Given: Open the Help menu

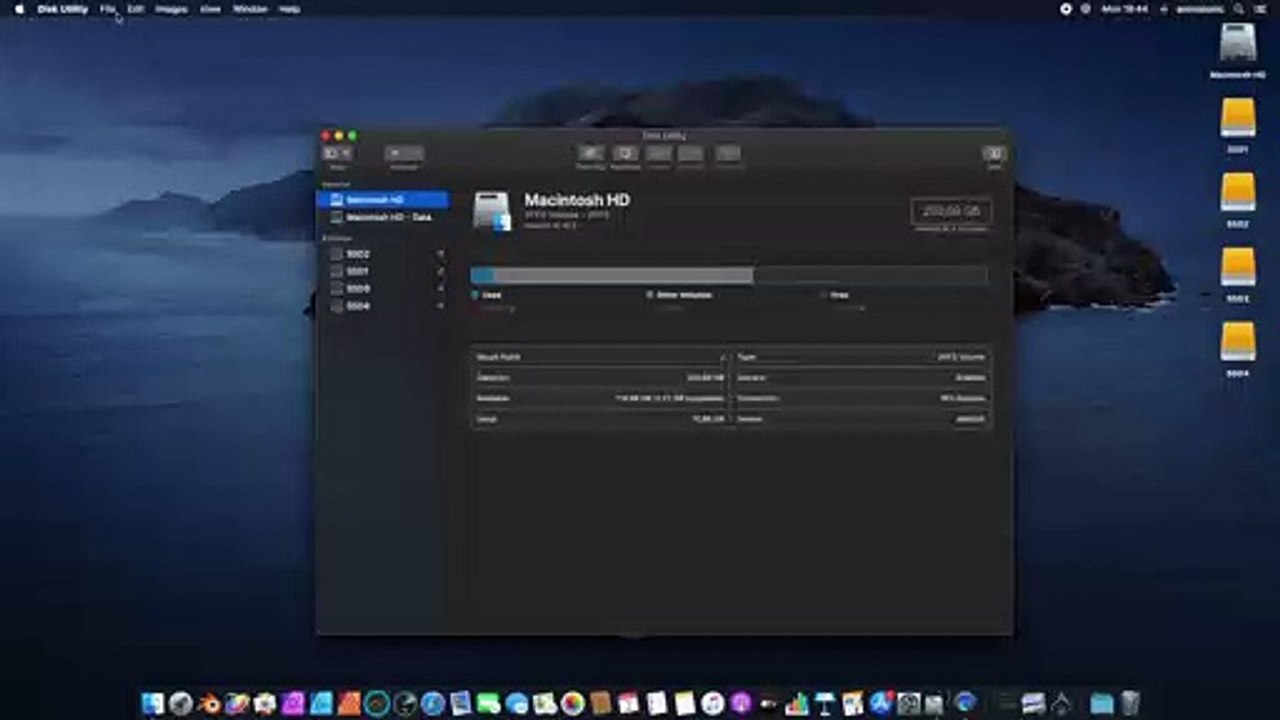Looking at the screenshot, I should pyautogui.click(x=289, y=9).
